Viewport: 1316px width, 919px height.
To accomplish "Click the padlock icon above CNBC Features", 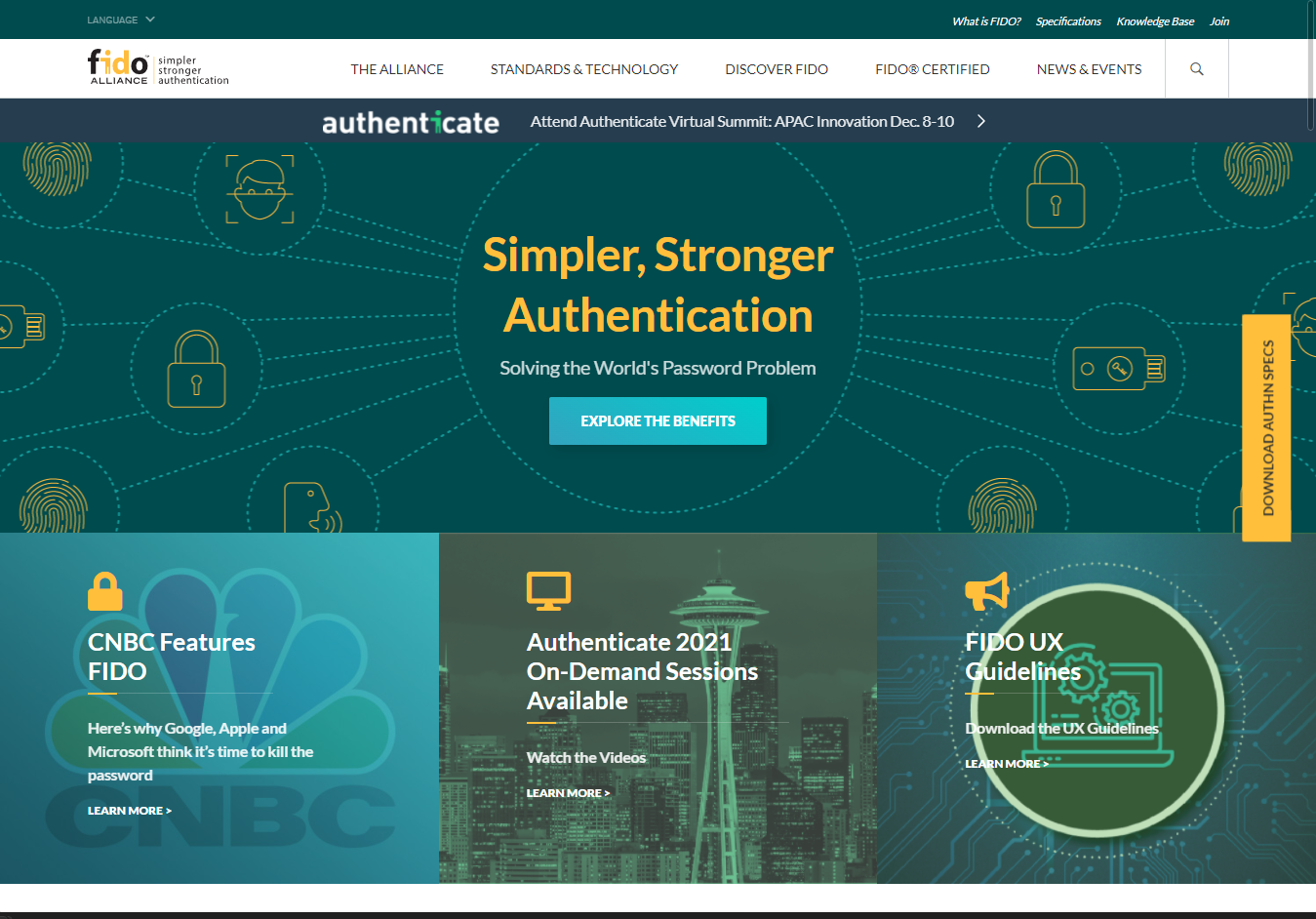I will pyautogui.click(x=105, y=591).
